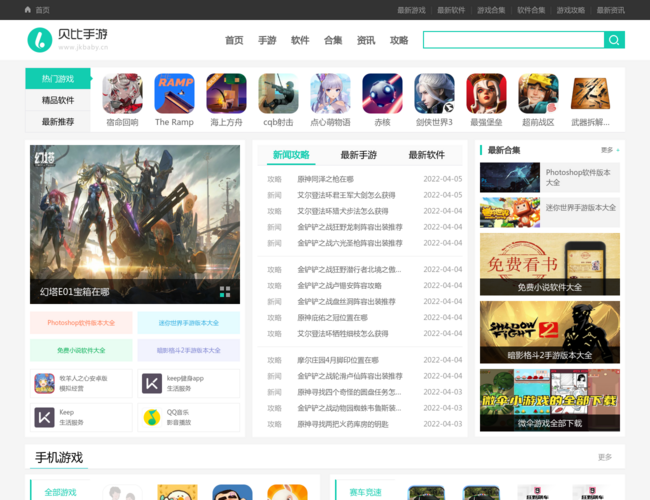Viewport: 650px width, 500px height.
Task: Click the keep健身app icon
Action: 152,383
